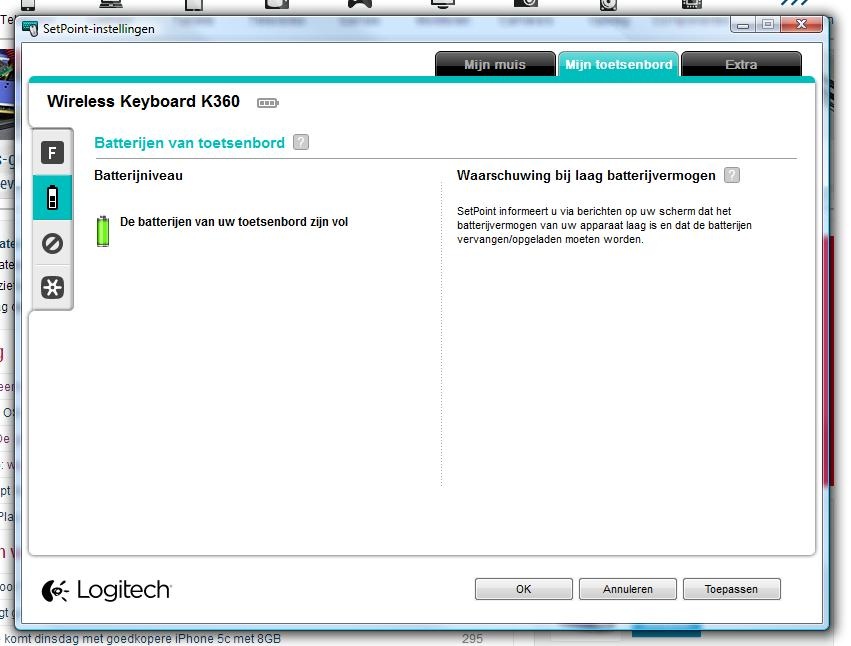Screen dimensions: 851x646
Task: Click the Waarschuwing bij laag batterijvermogen heading
Action: [x=586, y=175]
